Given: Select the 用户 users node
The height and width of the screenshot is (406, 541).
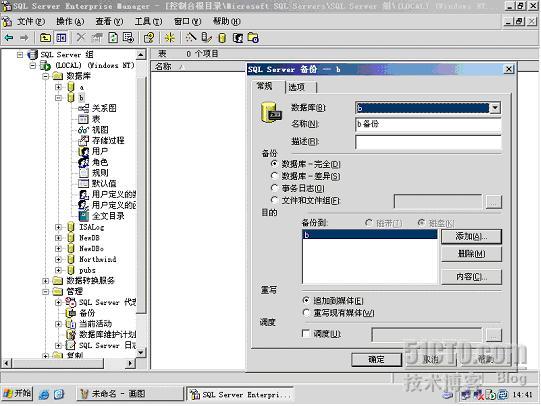Looking at the screenshot, I should click(x=100, y=151).
